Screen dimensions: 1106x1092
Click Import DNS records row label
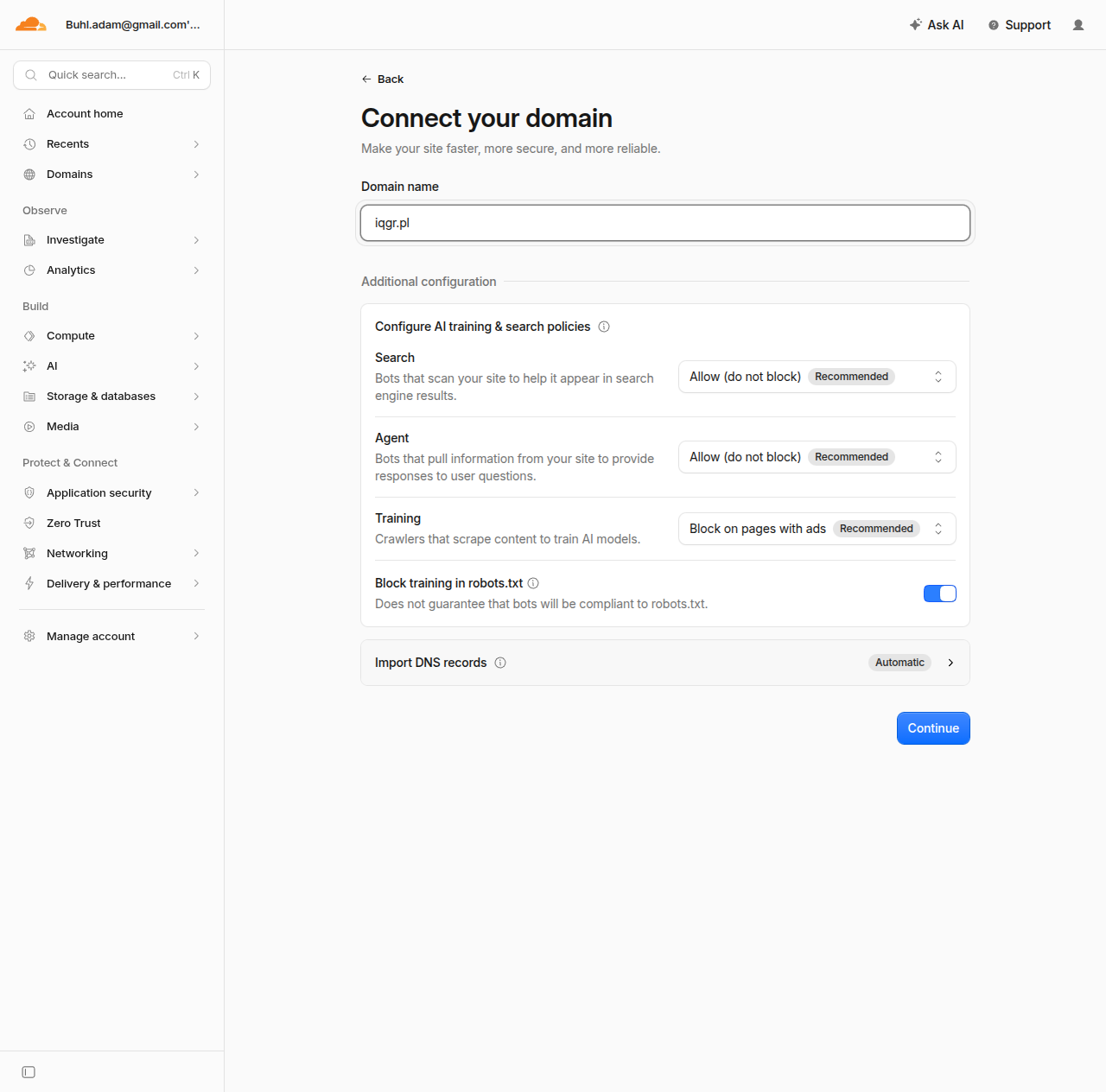(x=430, y=663)
